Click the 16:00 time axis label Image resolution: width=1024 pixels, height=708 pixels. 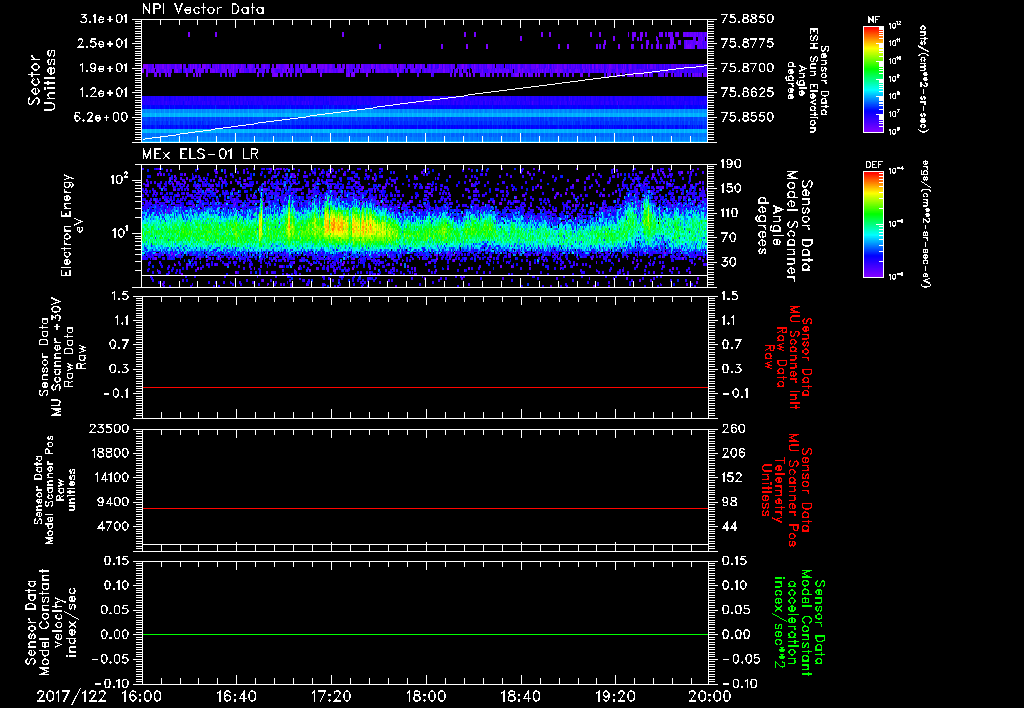(142, 696)
